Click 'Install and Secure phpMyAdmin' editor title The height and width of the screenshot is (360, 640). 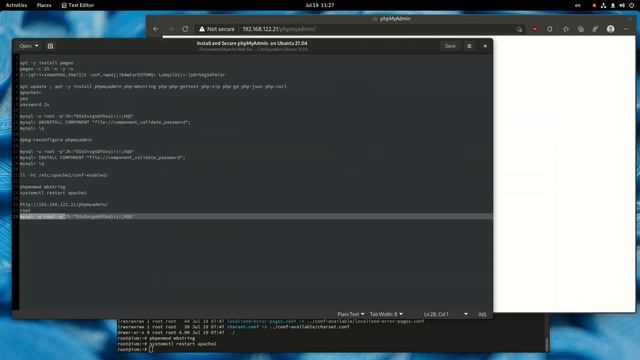coord(252,43)
